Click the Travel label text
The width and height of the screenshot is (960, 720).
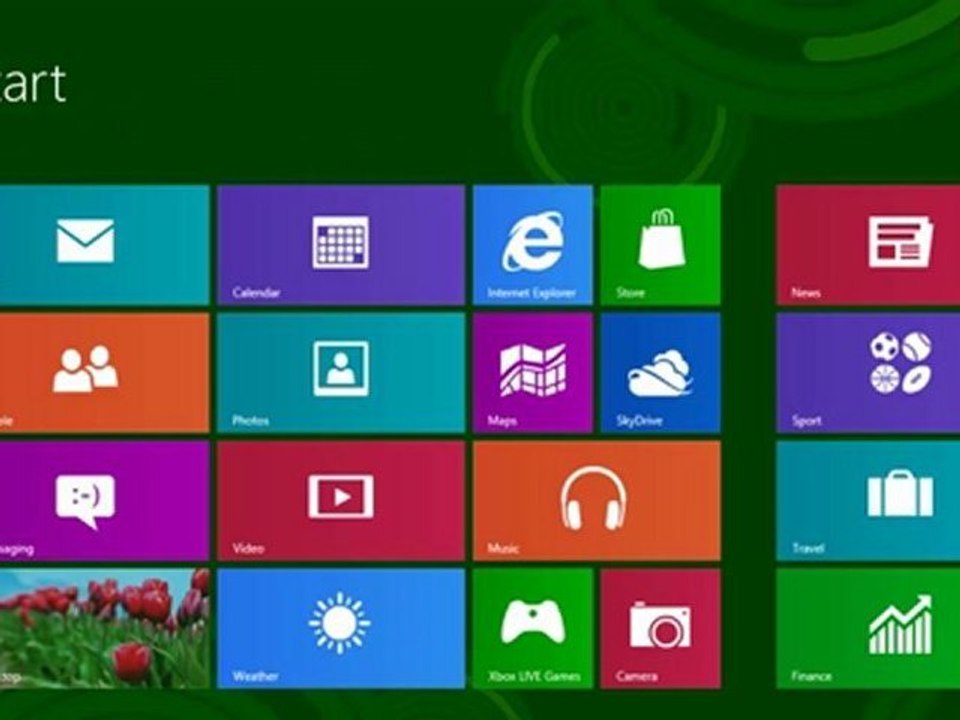click(x=808, y=549)
